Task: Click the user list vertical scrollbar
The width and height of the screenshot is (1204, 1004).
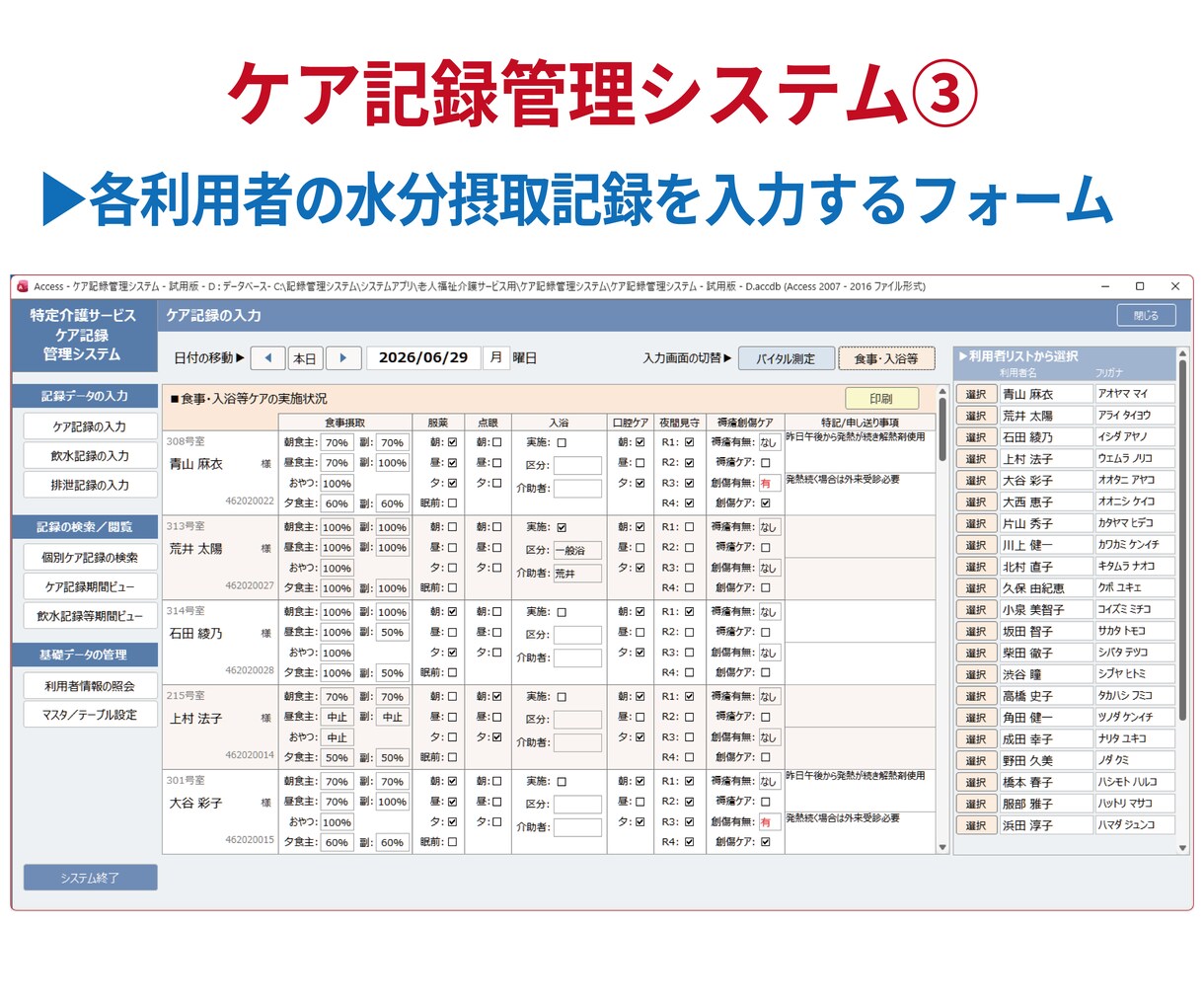Action: tap(1182, 600)
